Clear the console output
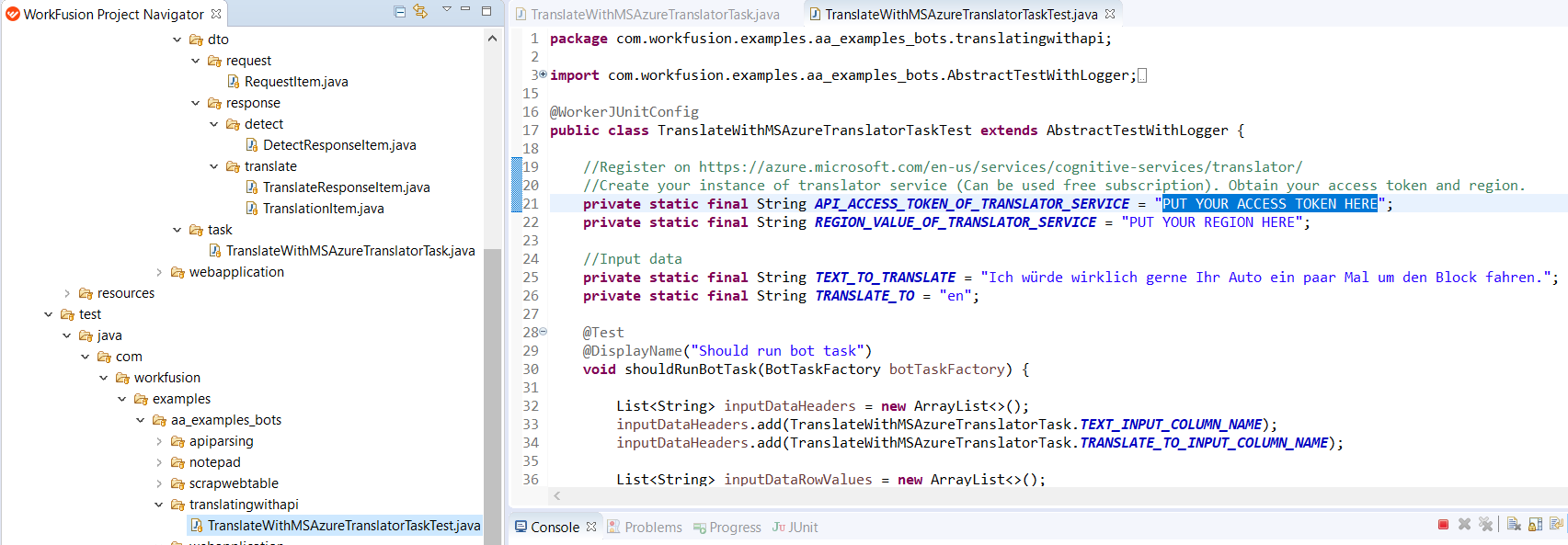Screen dimensions: 1568x545 pos(1514,525)
